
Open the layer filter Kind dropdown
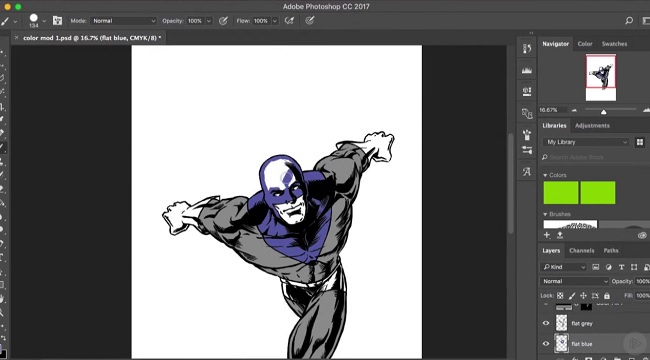pyautogui.click(x=564, y=267)
